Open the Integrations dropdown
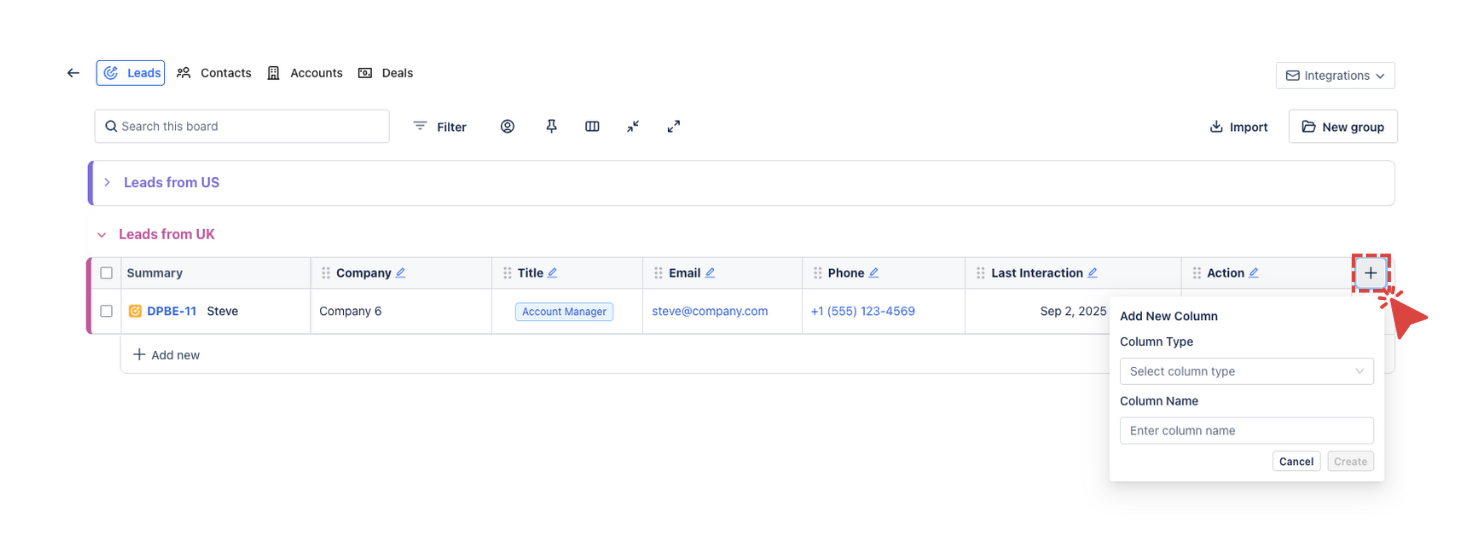This screenshot has width=1484, height=558. 1335,75
